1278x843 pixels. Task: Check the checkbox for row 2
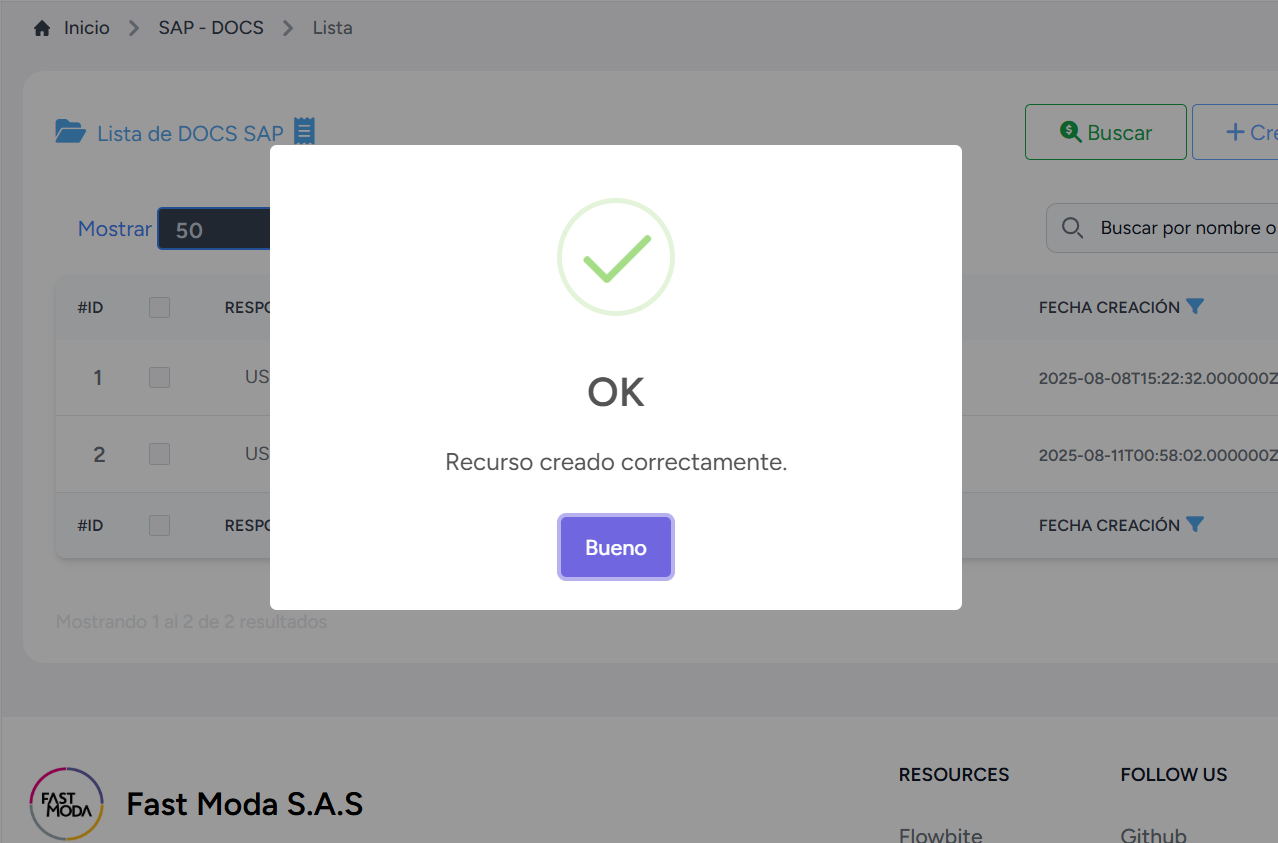click(159, 454)
